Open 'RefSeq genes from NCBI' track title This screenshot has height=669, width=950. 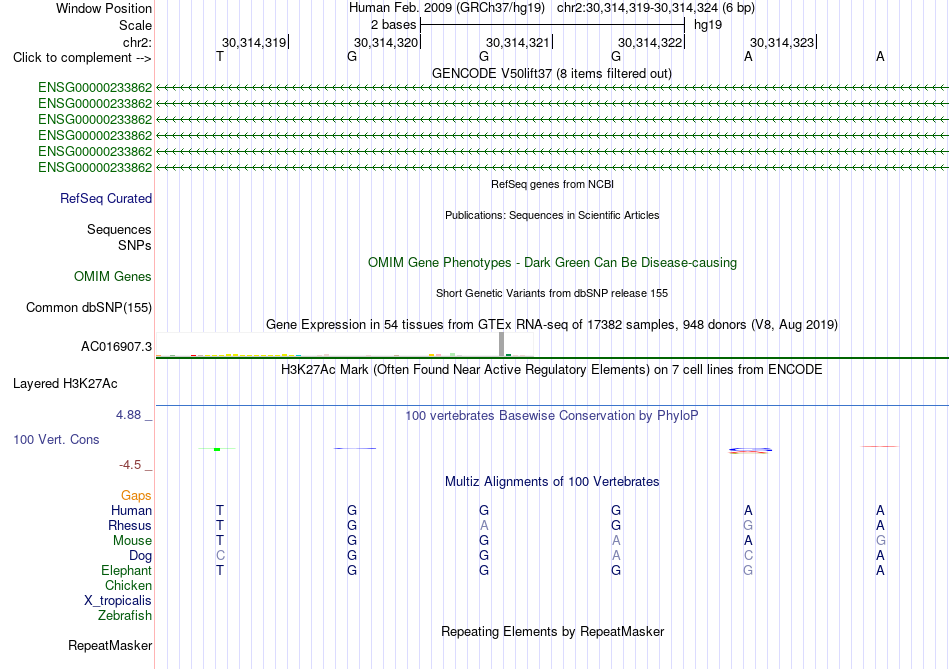click(x=553, y=184)
